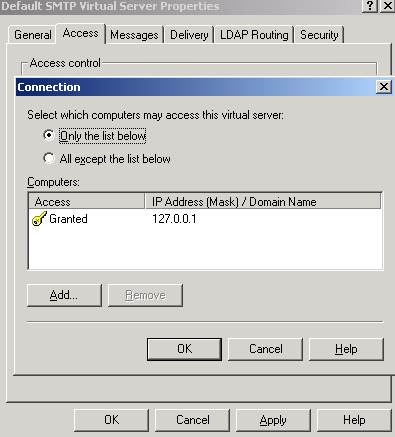Click Add... to add a computer
The height and width of the screenshot is (437, 395).
click(x=64, y=295)
